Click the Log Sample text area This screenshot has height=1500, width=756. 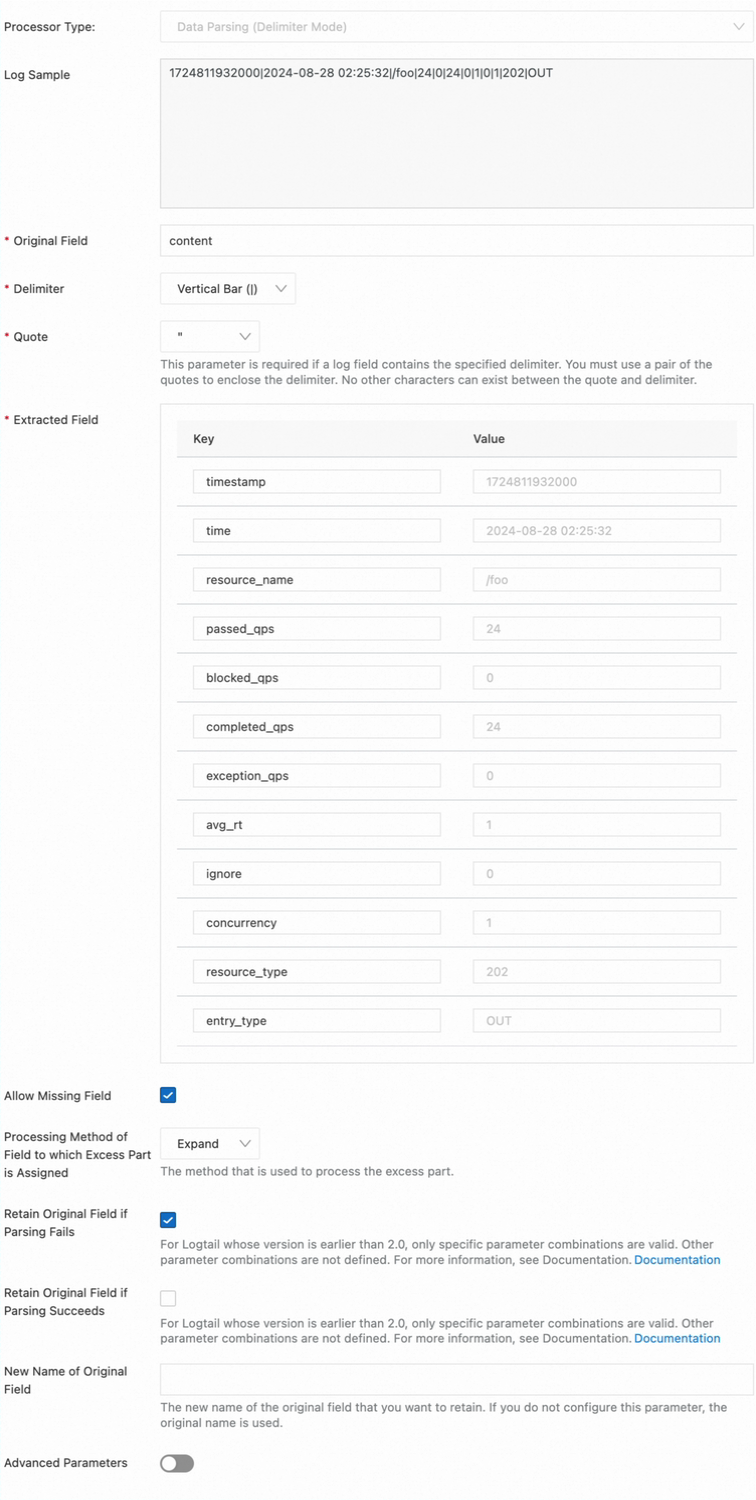456,134
